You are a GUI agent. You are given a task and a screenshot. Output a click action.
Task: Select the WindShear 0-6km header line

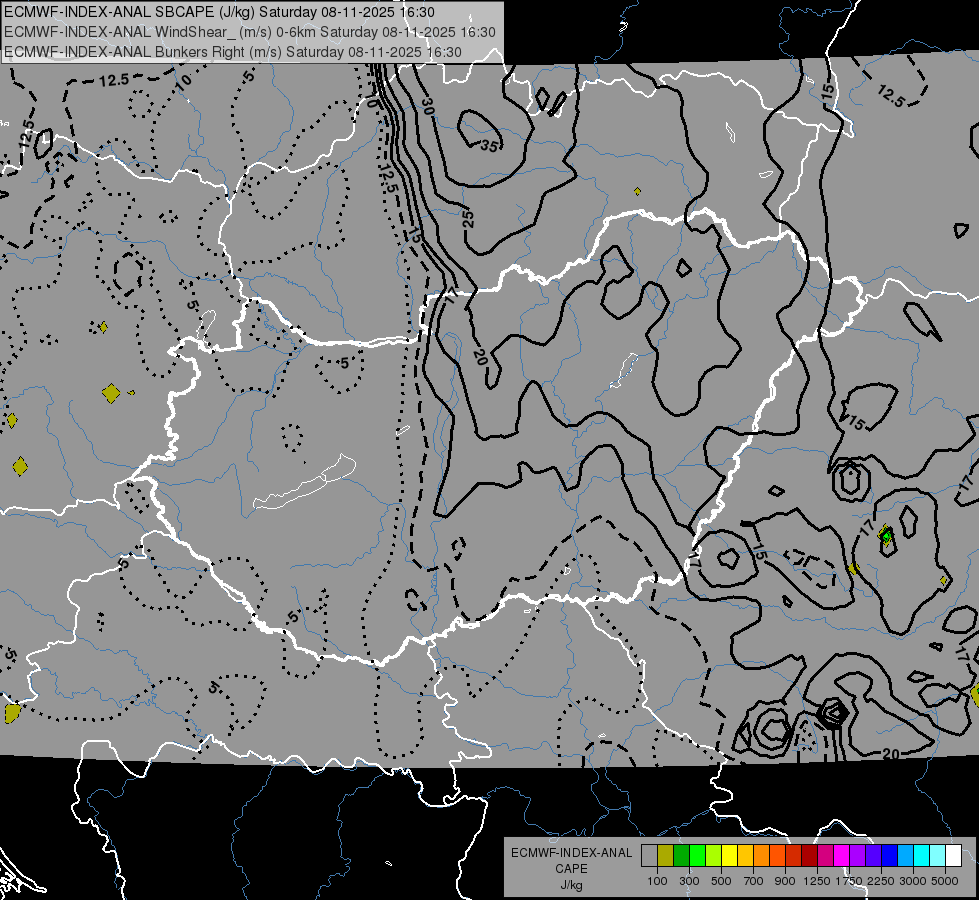250,32
